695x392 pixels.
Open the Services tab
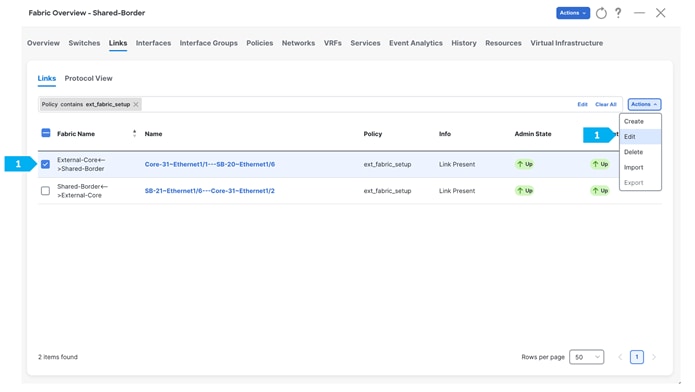365,43
